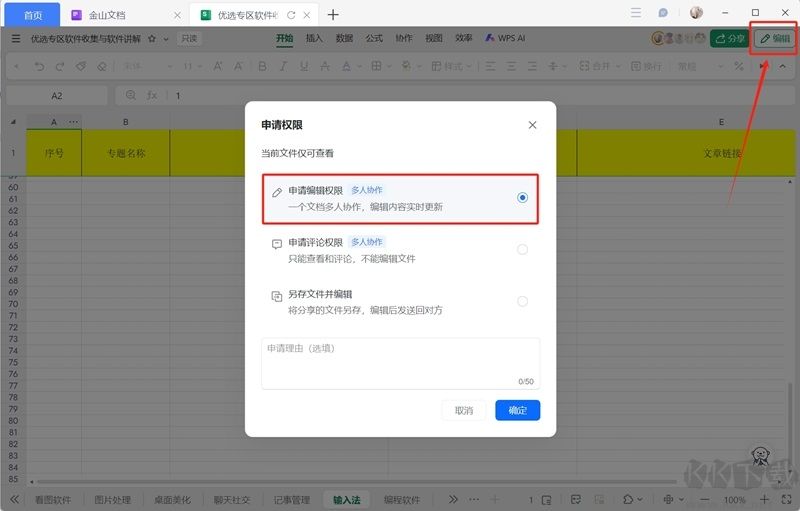The height and width of the screenshot is (511, 800).
Task: Toggle Bold formatting
Action: coord(262,66)
